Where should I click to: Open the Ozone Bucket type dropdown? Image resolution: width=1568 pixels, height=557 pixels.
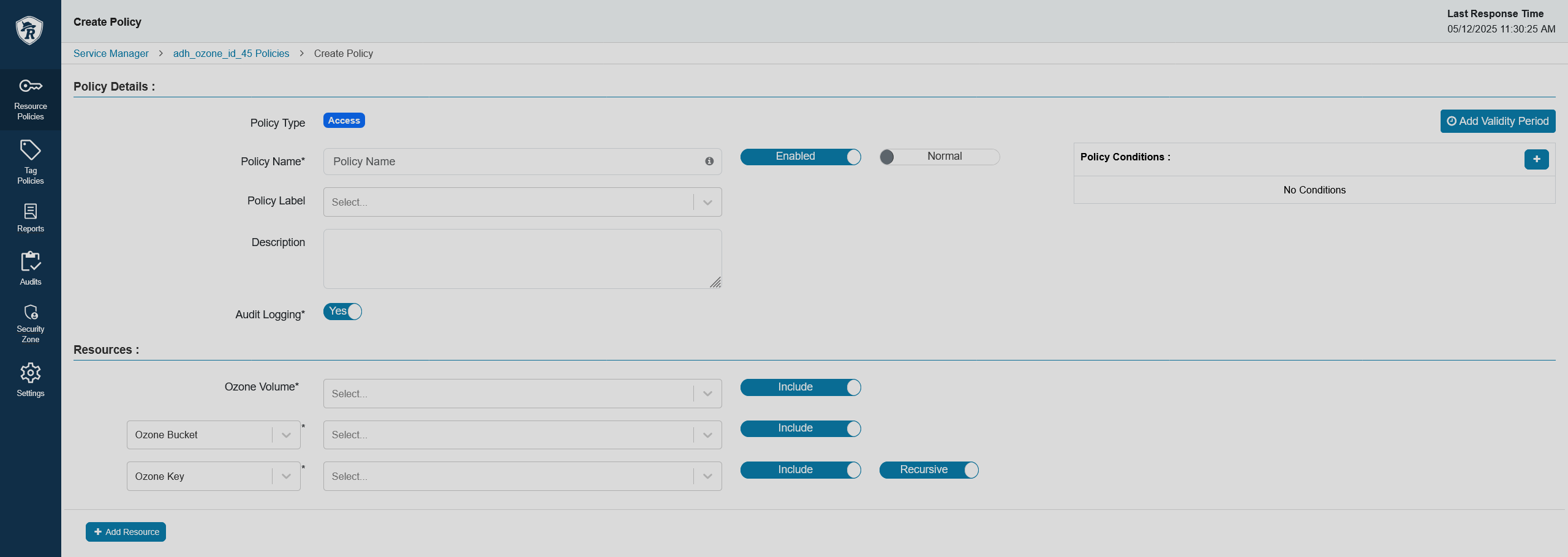tap(214, 435)
